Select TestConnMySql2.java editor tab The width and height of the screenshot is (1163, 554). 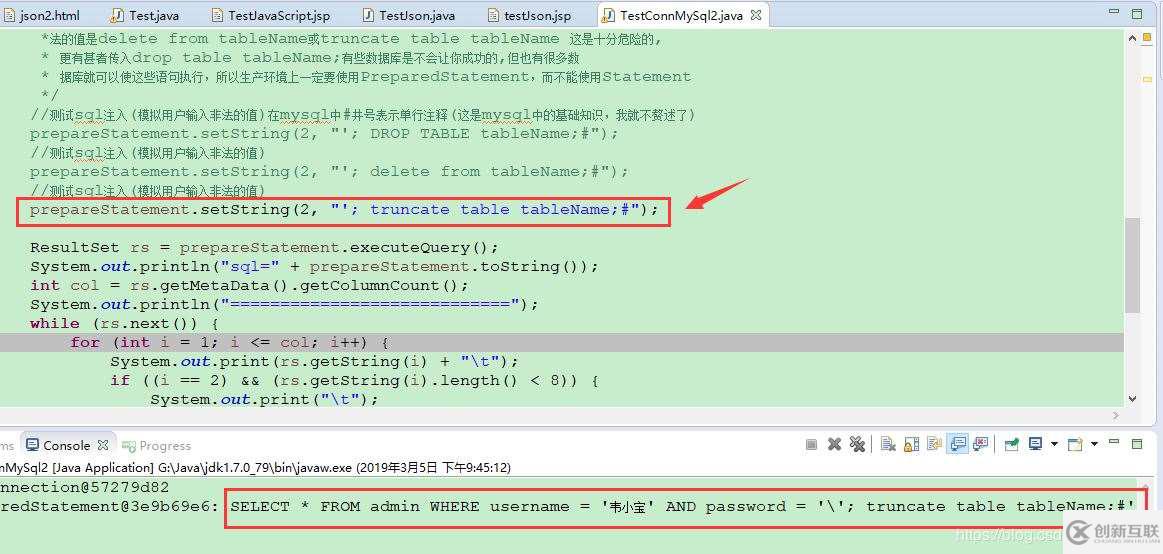pyautogui.click(x=681, y=15)
